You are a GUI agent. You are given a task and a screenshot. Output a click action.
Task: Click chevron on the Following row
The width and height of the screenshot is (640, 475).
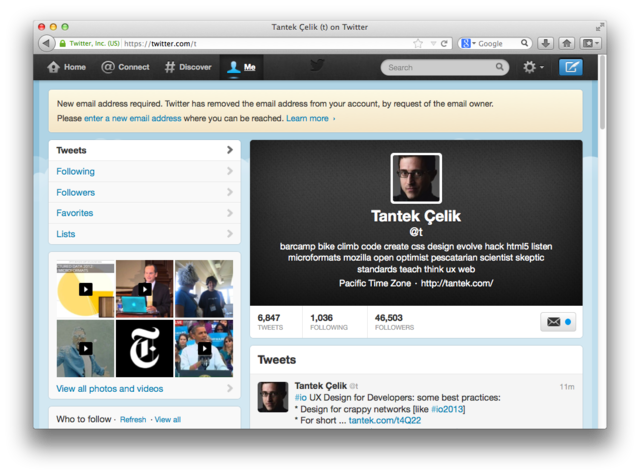point(230,171)
